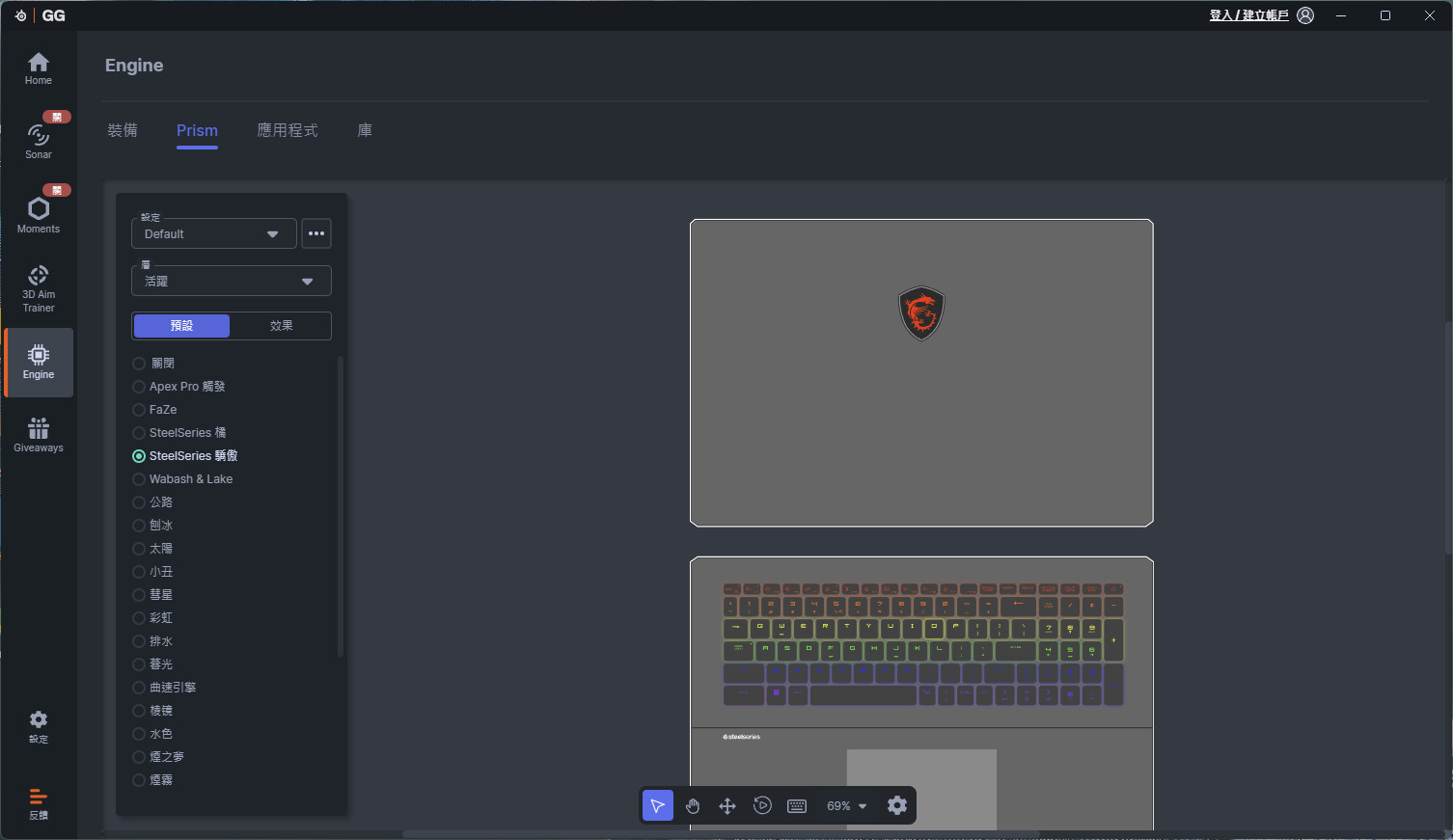Select the 效果 segment tab
Screen dimensions: 1453x840
click(x=281, y=326)
